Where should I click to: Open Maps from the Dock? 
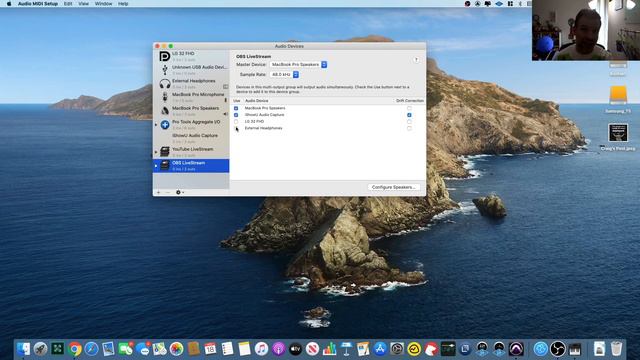pos(160,349)
